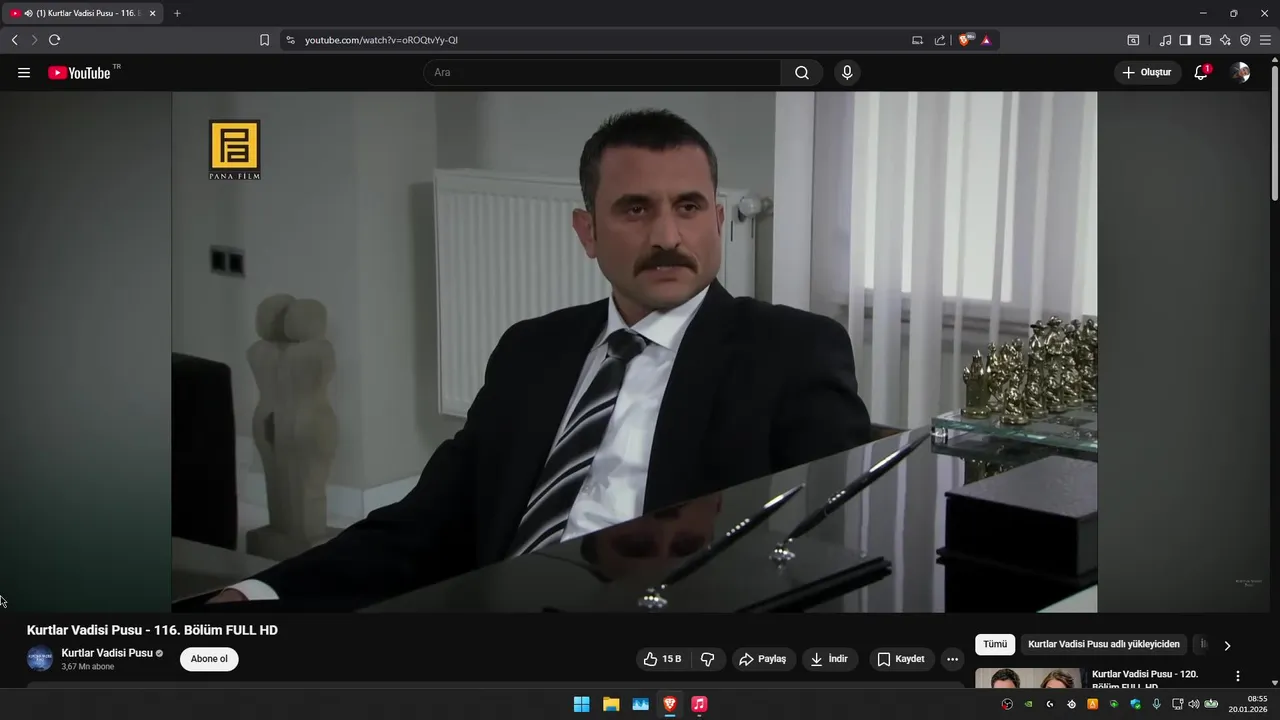Open the Apple Music taskbar icon
Screen dimensions: 1280x720
[x=699, y=704]
